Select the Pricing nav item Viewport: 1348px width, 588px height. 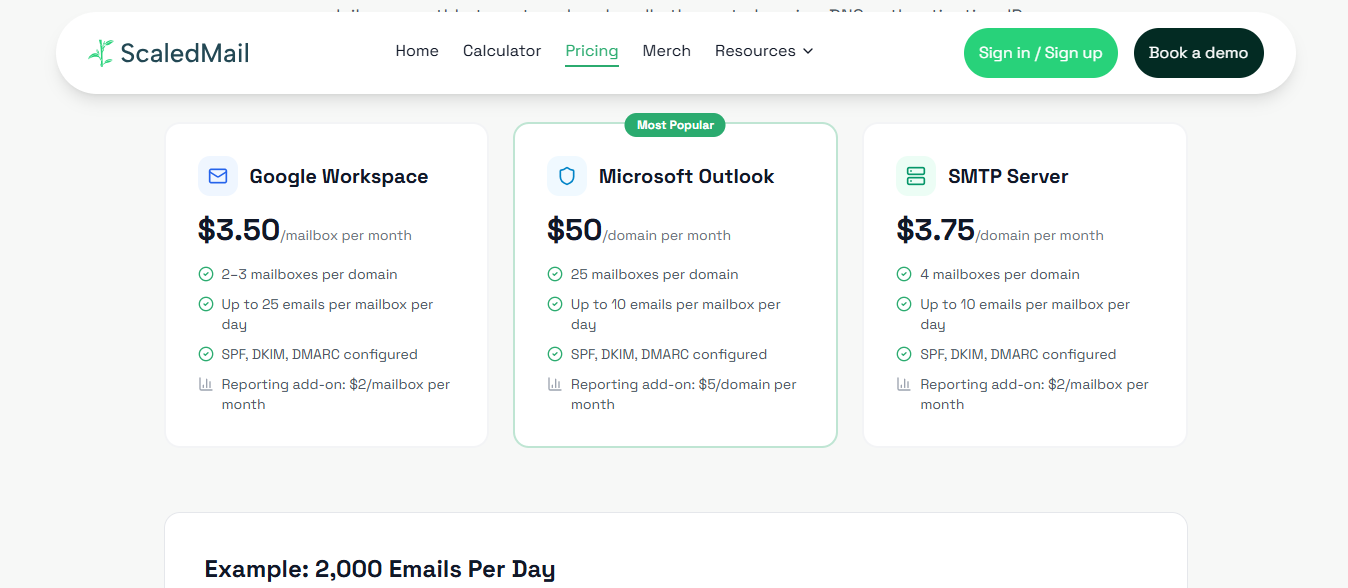click(x=592, y=51)
